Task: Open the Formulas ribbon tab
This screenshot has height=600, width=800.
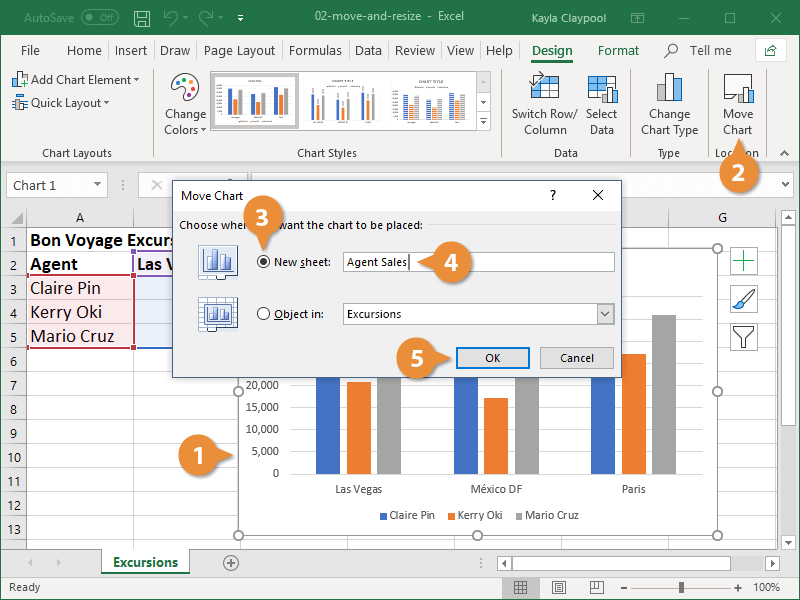Action: tap(315, 50)
